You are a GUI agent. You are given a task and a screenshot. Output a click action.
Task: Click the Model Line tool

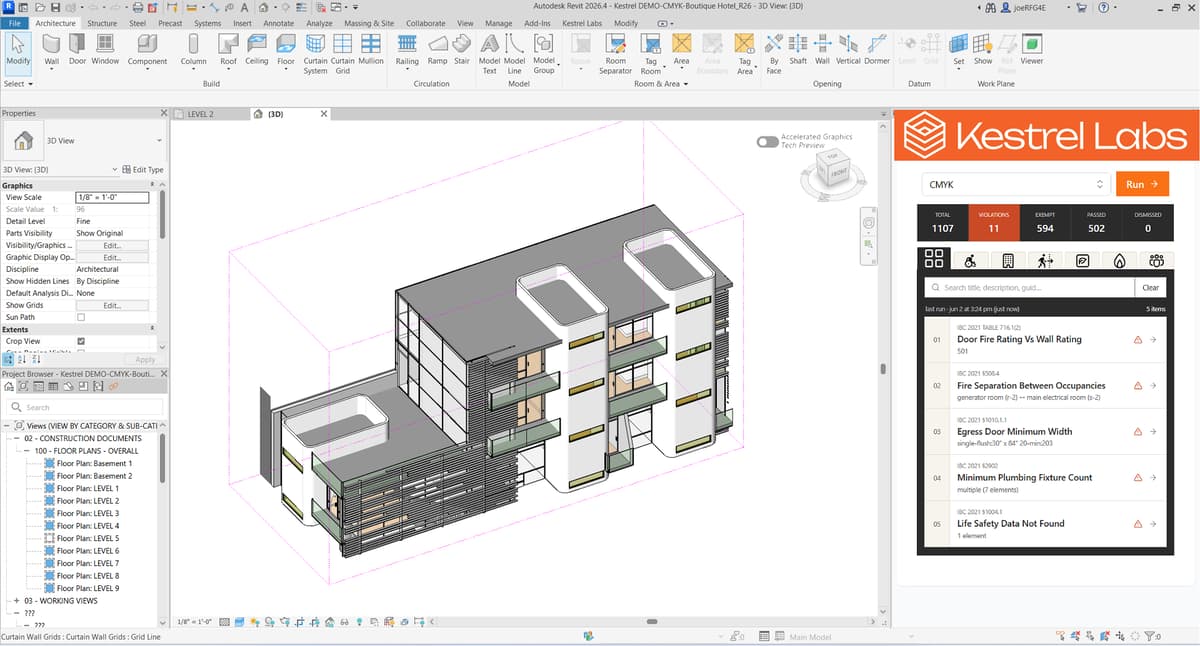pyautogui.click(x=515, y=54)
